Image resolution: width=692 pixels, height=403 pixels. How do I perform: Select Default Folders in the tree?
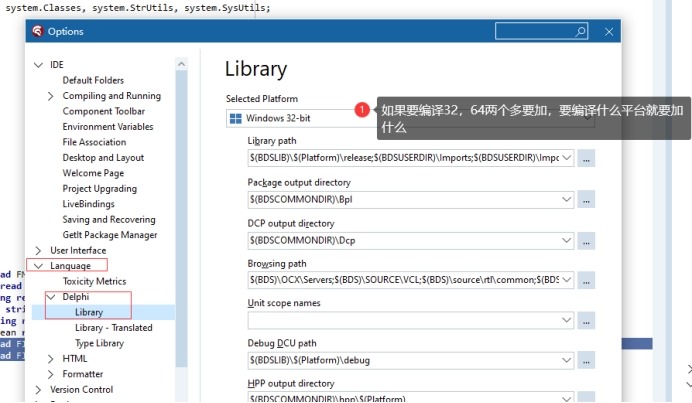(93, 80)
